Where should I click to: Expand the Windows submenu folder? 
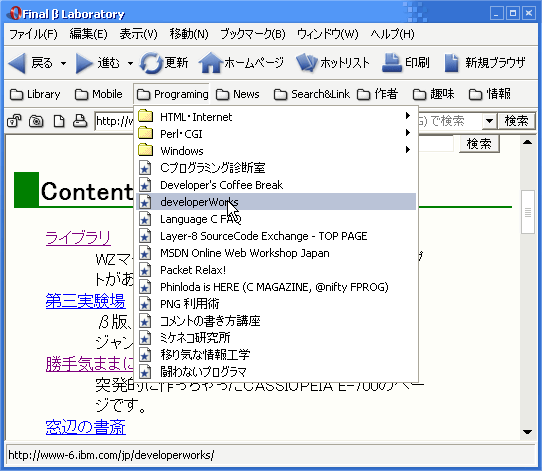click(276, 151)
